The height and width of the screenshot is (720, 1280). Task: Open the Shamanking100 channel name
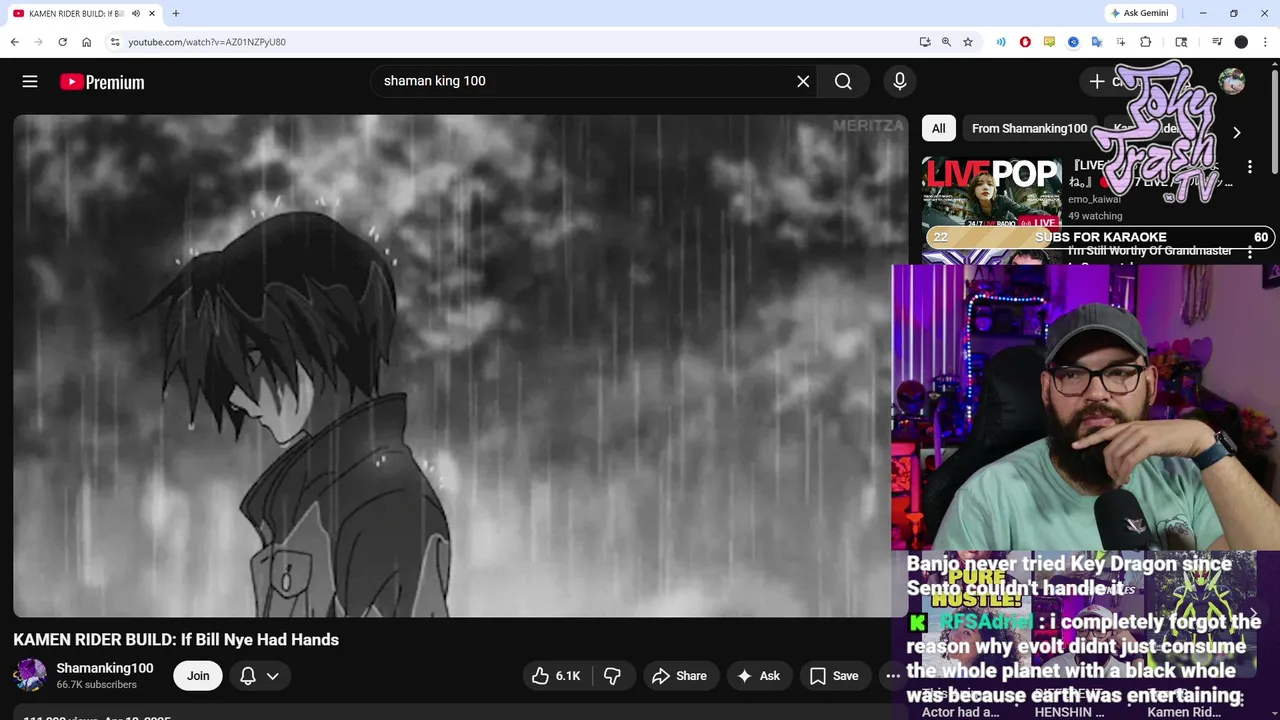[105, 668]
